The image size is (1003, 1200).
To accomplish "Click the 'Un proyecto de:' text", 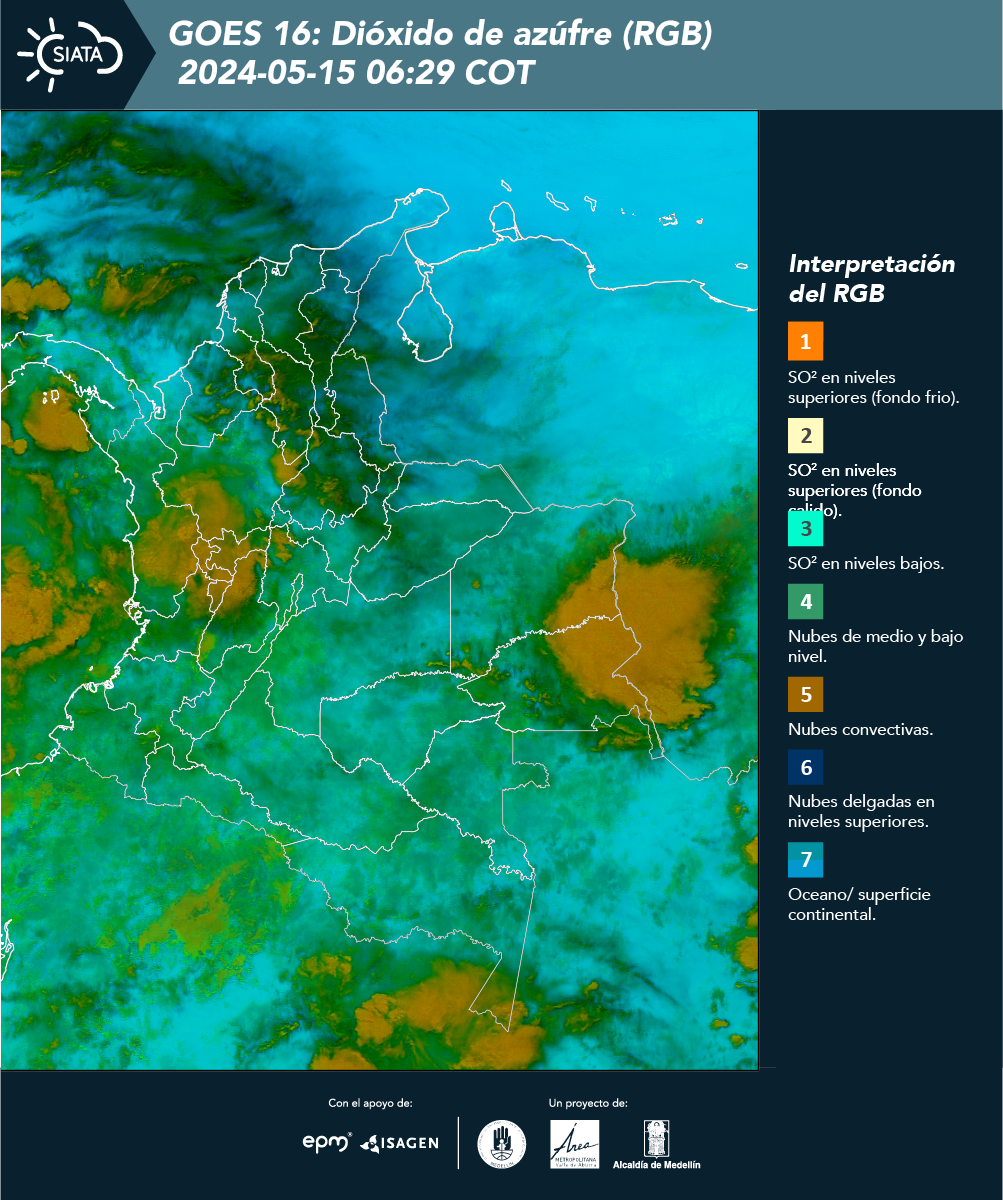I will click(588, 1103).
